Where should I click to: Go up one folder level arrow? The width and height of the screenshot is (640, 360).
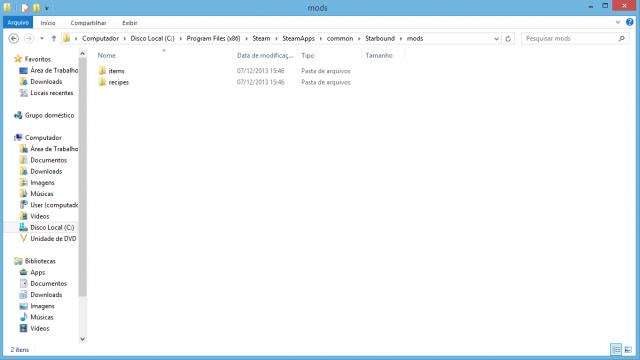(53, 38)
